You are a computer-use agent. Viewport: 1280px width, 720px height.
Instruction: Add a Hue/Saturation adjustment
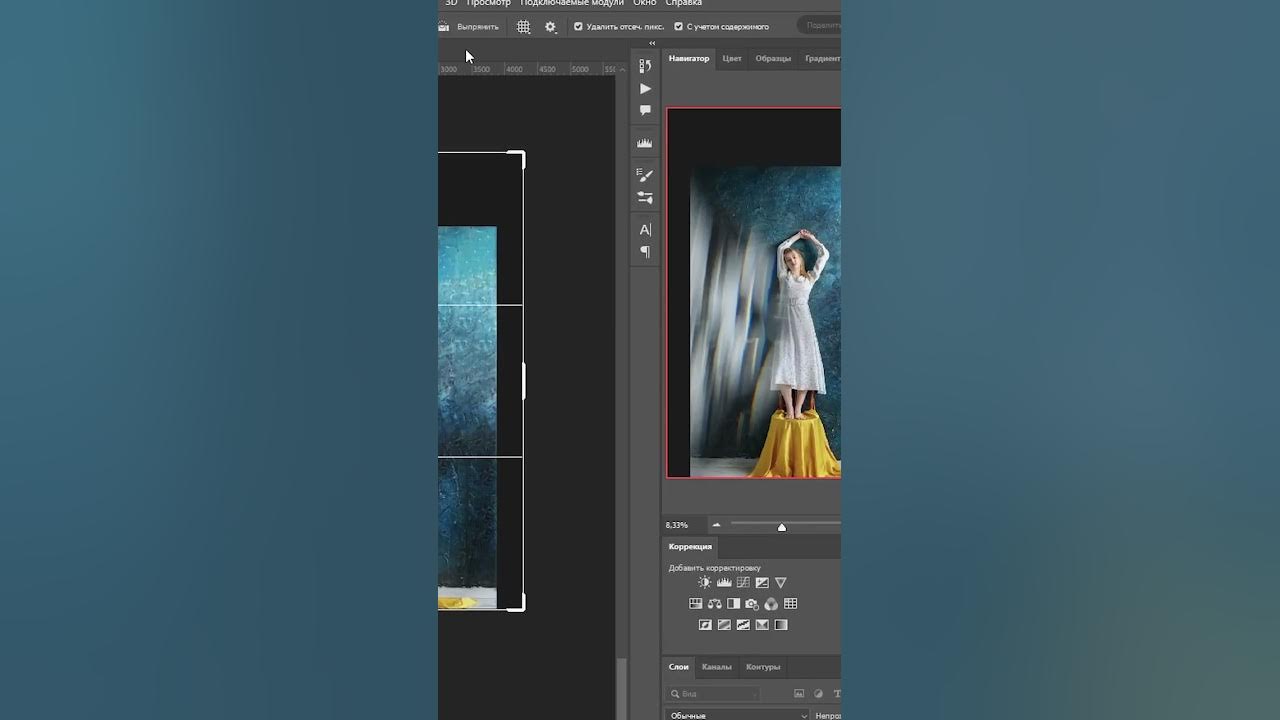696,604
